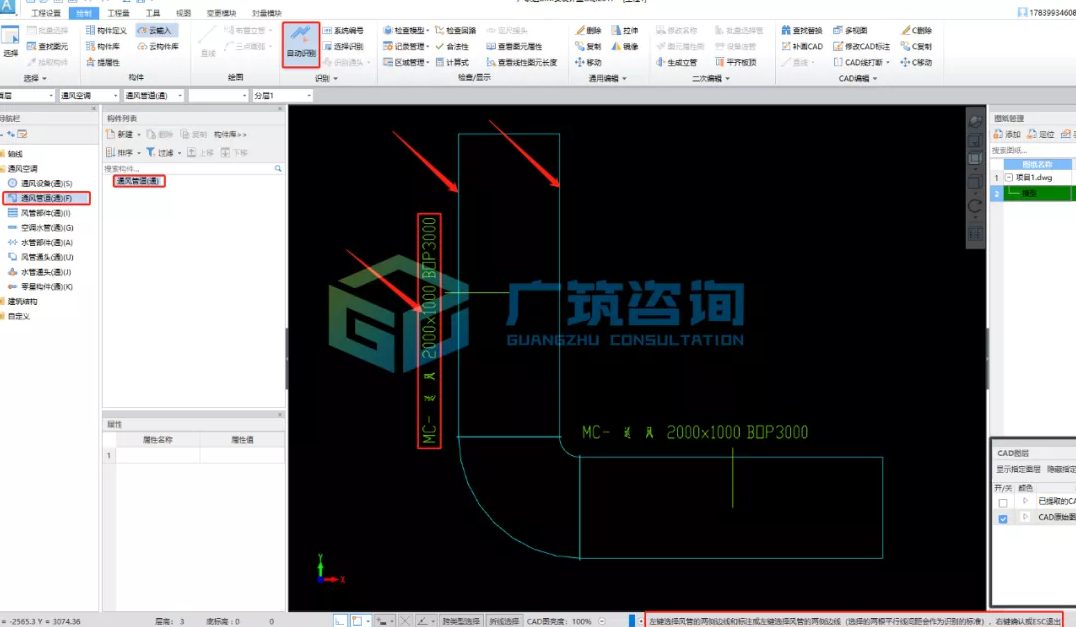
Task: Click 定位 in 图纸管理 panel
Action: (1040, 134)
